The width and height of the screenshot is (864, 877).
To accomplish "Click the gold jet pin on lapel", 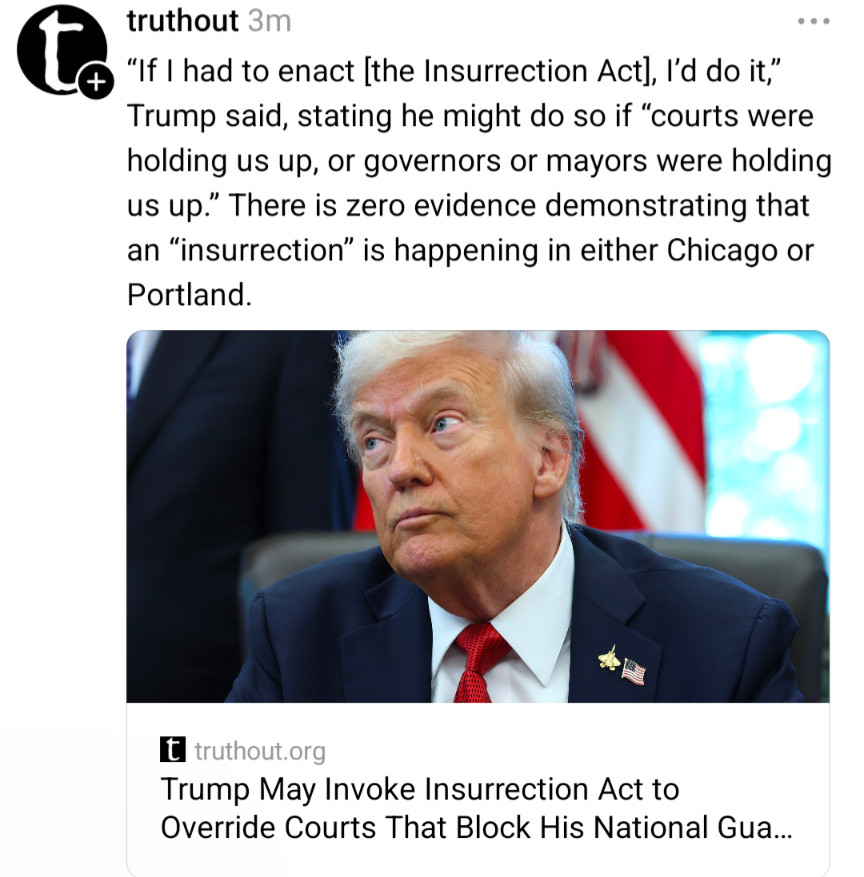I will [x=607, y=657].
